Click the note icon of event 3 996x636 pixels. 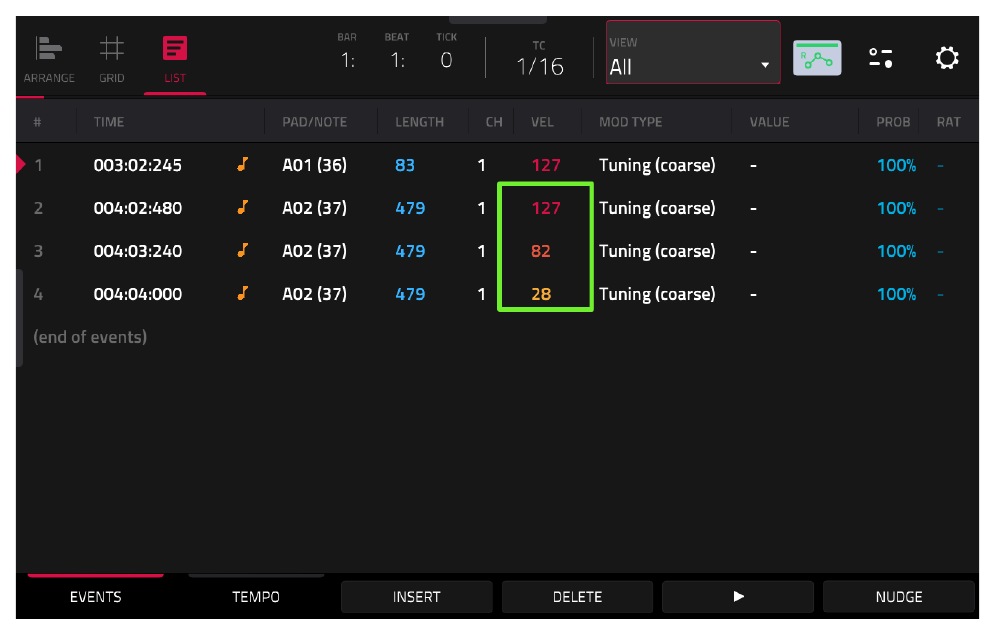[x=242, y=250]
